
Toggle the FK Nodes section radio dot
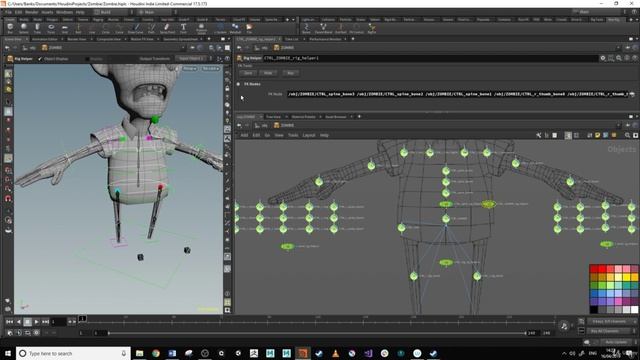pos(238,84)
